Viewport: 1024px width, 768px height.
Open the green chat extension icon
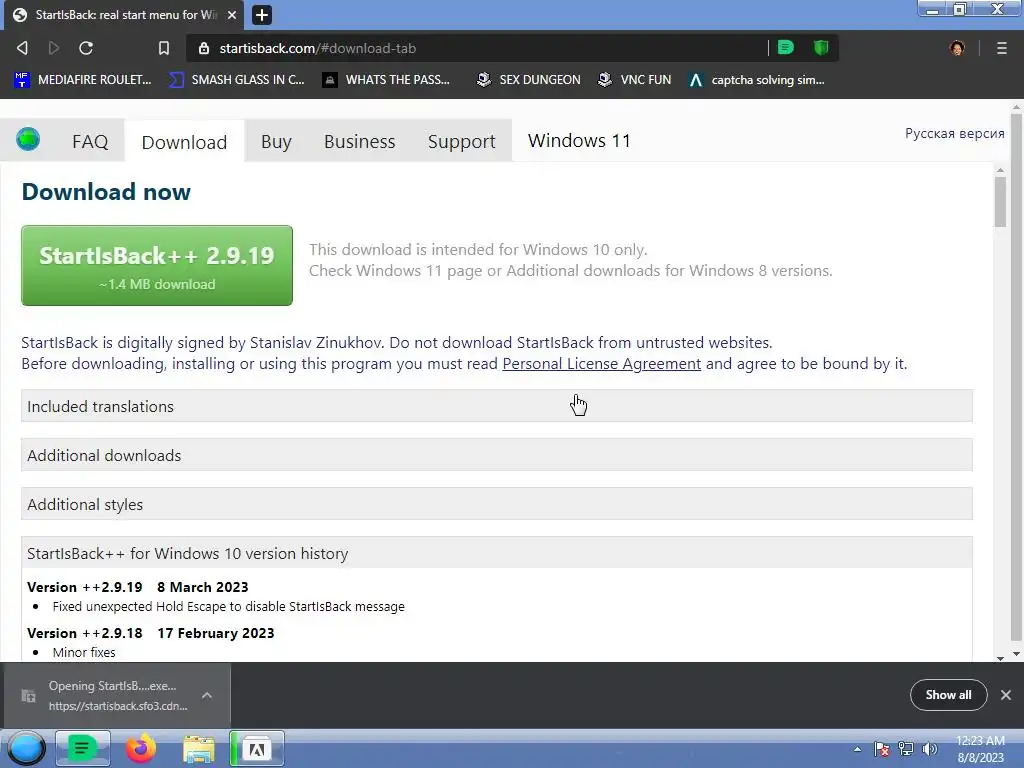786,47
